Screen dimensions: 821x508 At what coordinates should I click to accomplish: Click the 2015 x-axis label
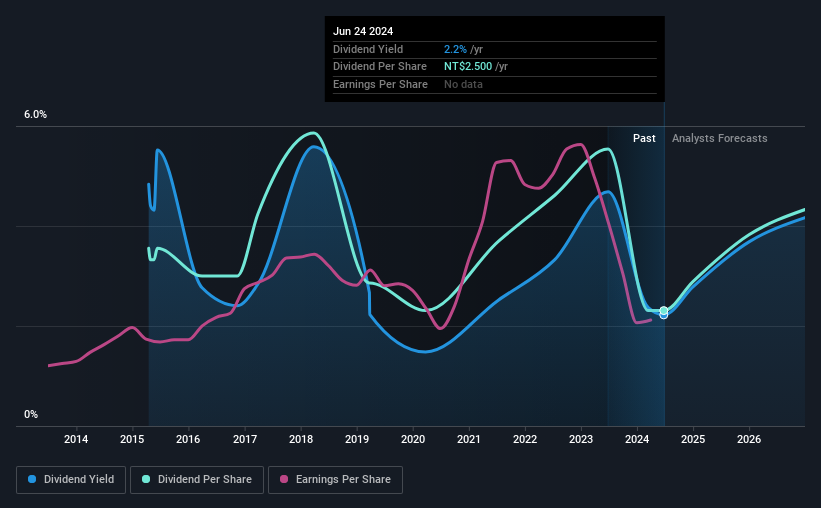132,439
